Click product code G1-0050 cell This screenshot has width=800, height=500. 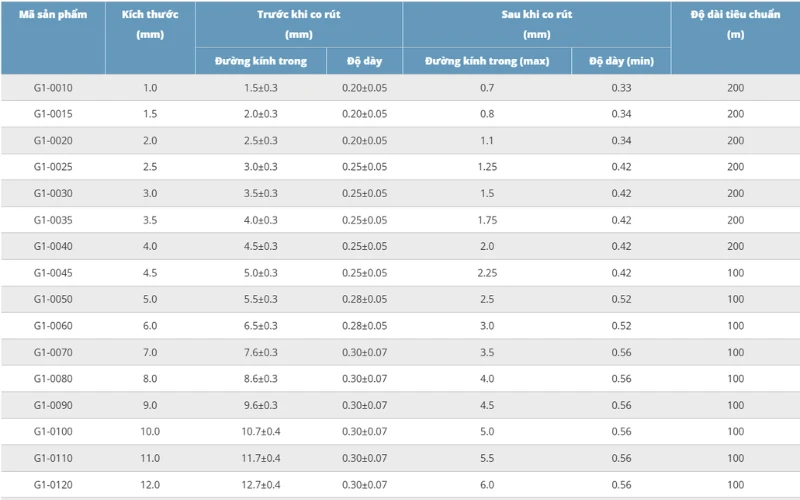(53, 299)
